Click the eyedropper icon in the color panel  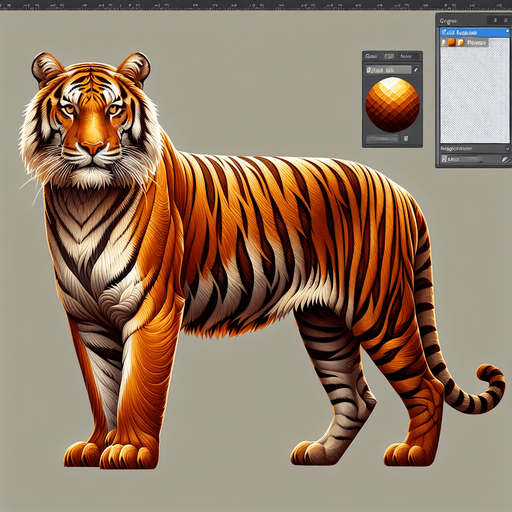point(416,70)
